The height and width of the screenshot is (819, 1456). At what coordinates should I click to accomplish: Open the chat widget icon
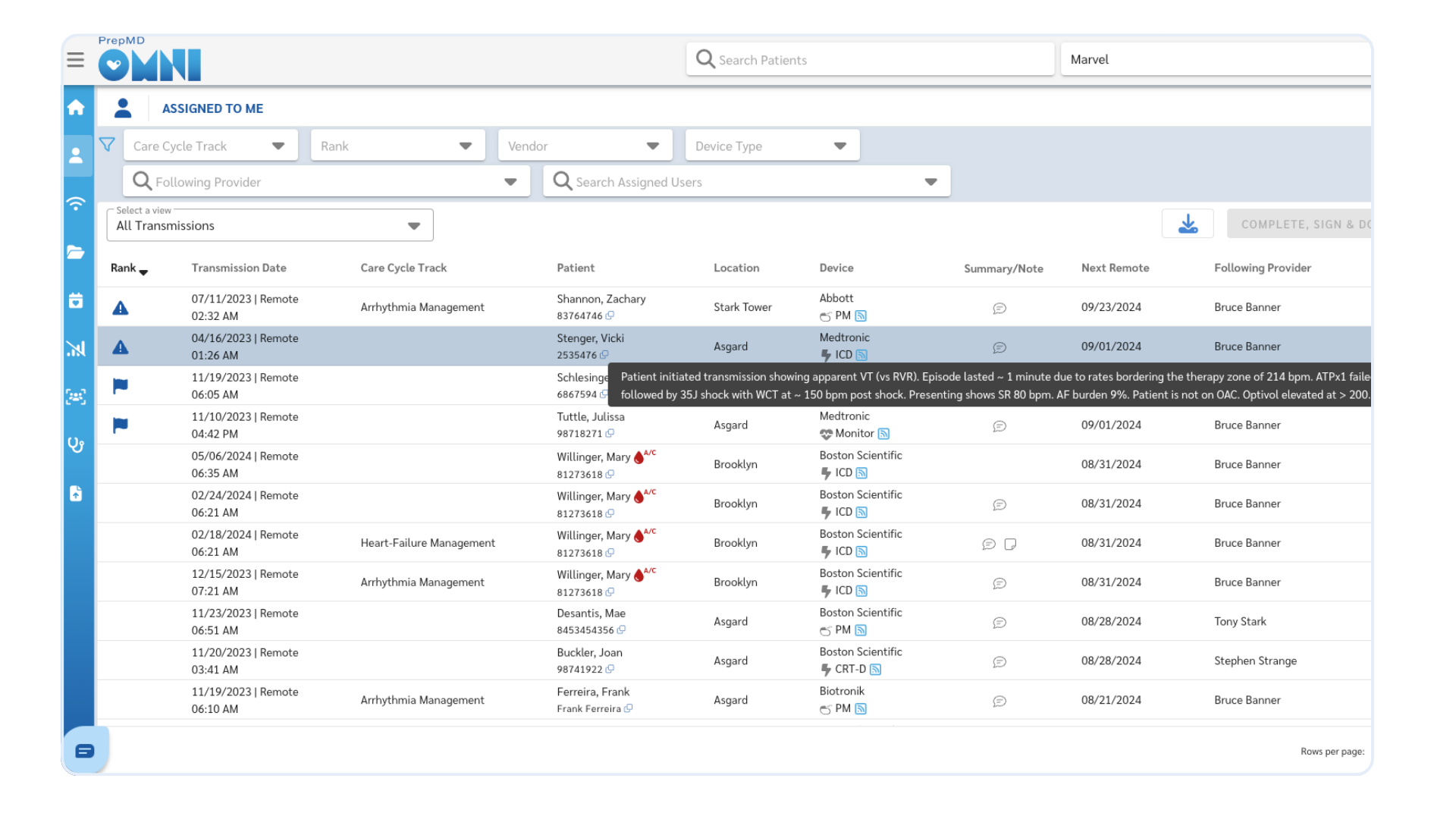(85, 751)
